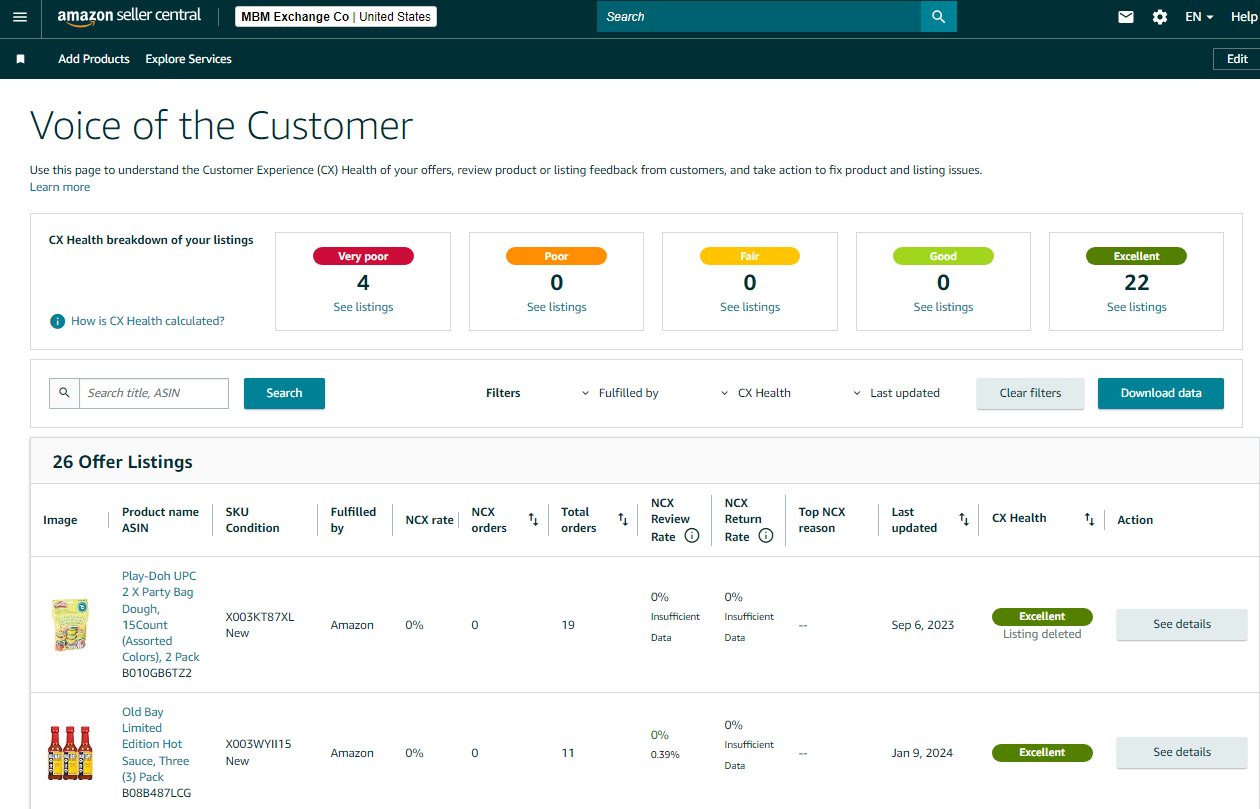
Task: Click Listing deleted status text
Action: (1042, 634)
